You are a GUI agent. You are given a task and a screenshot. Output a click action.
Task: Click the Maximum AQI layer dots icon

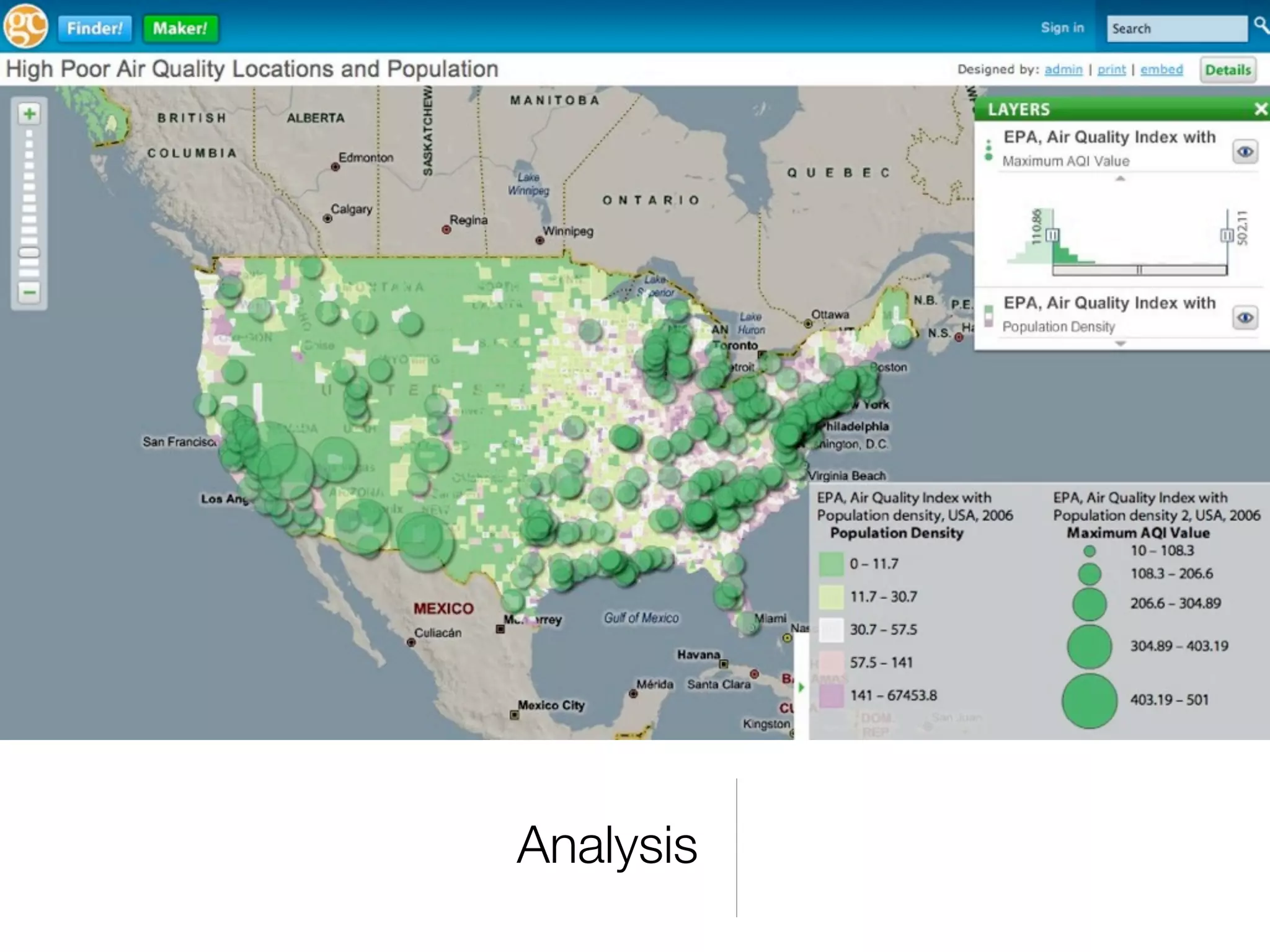tap(988, 150)
